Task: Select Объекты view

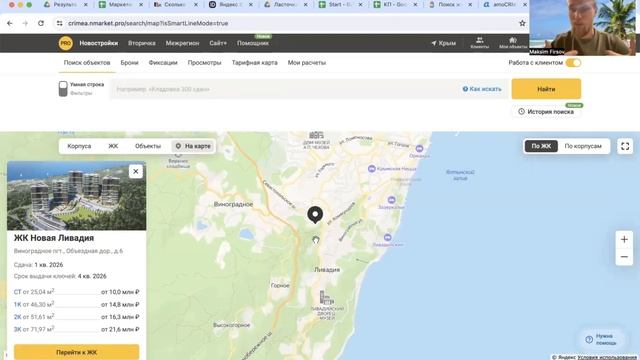Action: [148, 146]
